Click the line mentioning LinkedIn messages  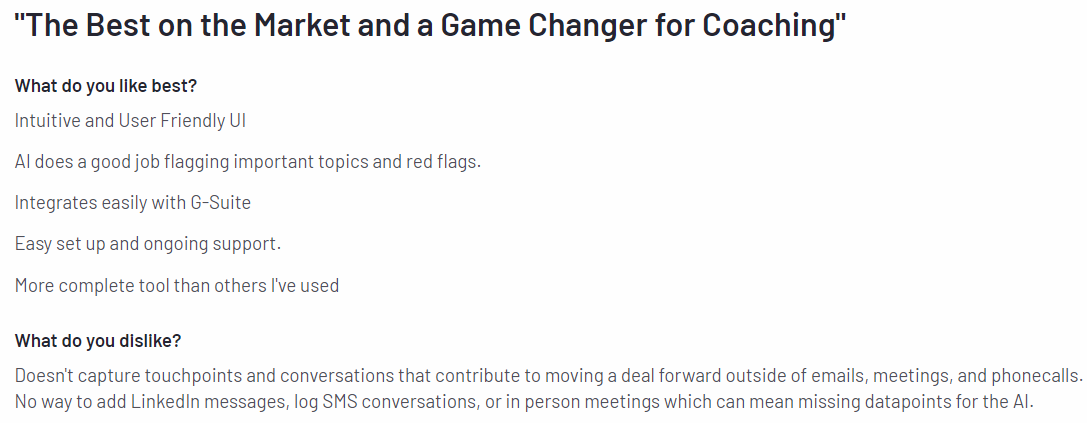pyautogui.click(x=524, y=402)
